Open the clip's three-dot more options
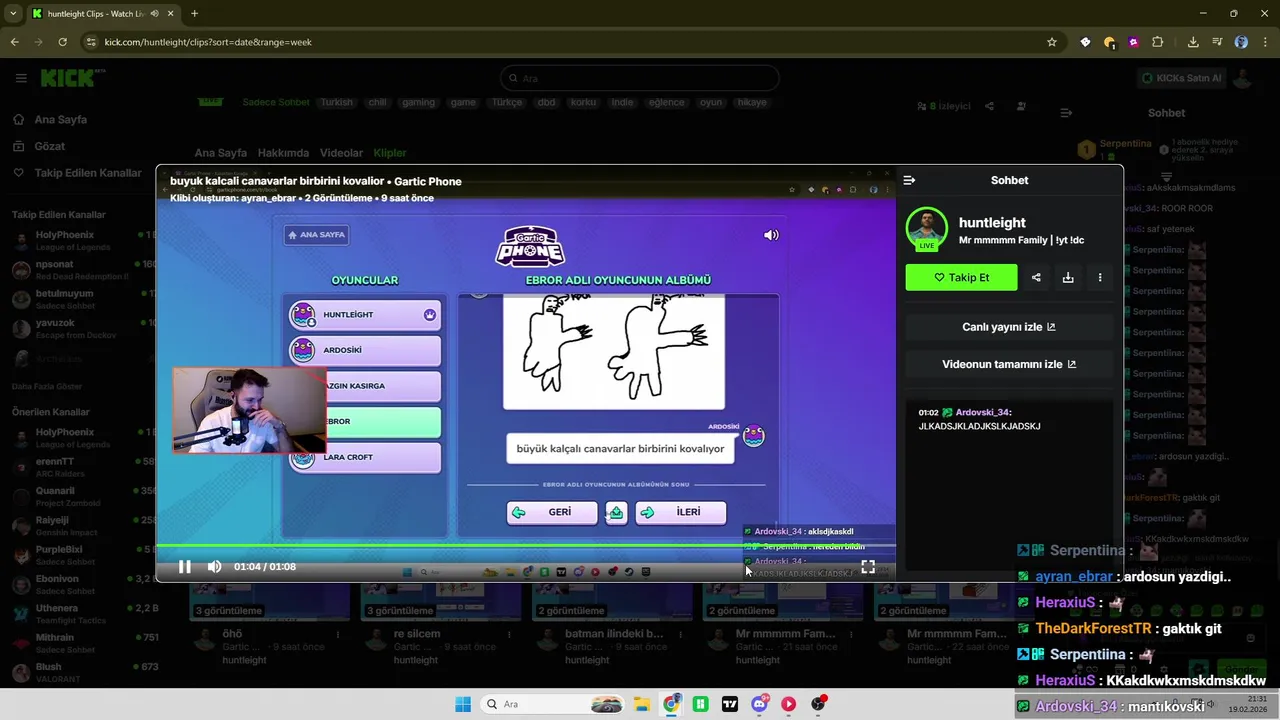Viewport: 1280px width, 720px height. [x=1100, y=277]
